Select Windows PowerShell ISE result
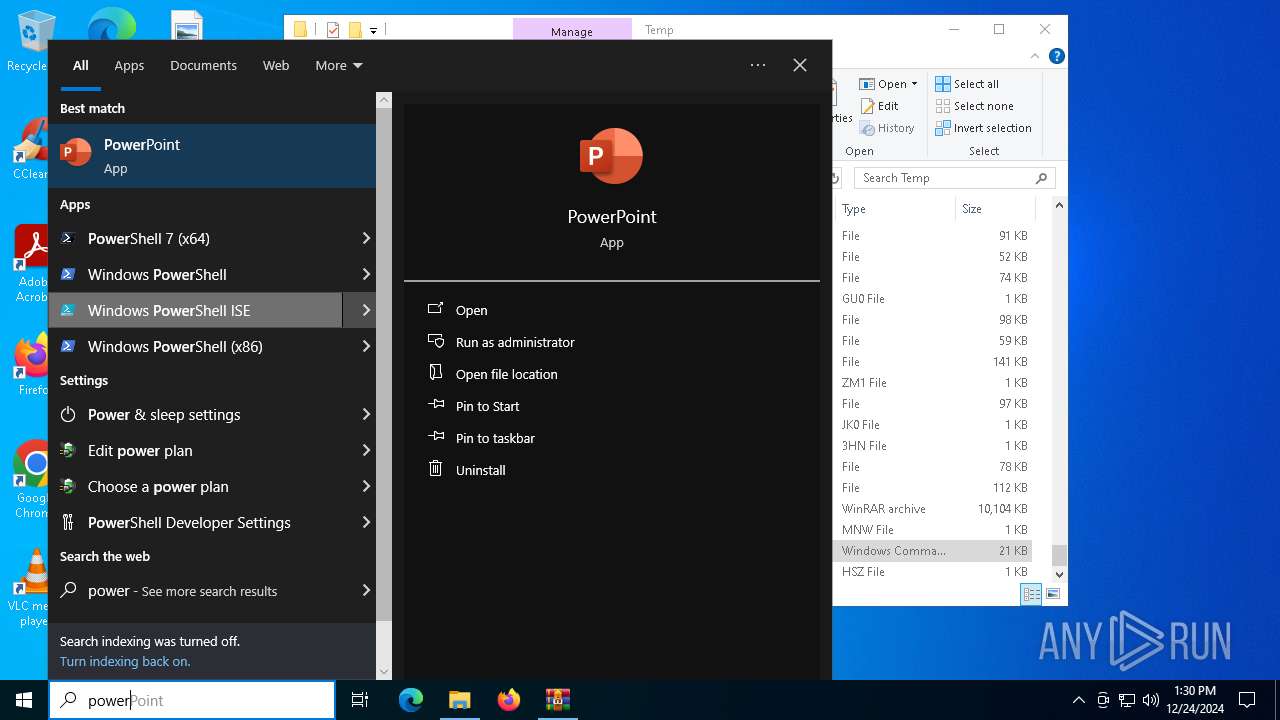 coord(196,310)
